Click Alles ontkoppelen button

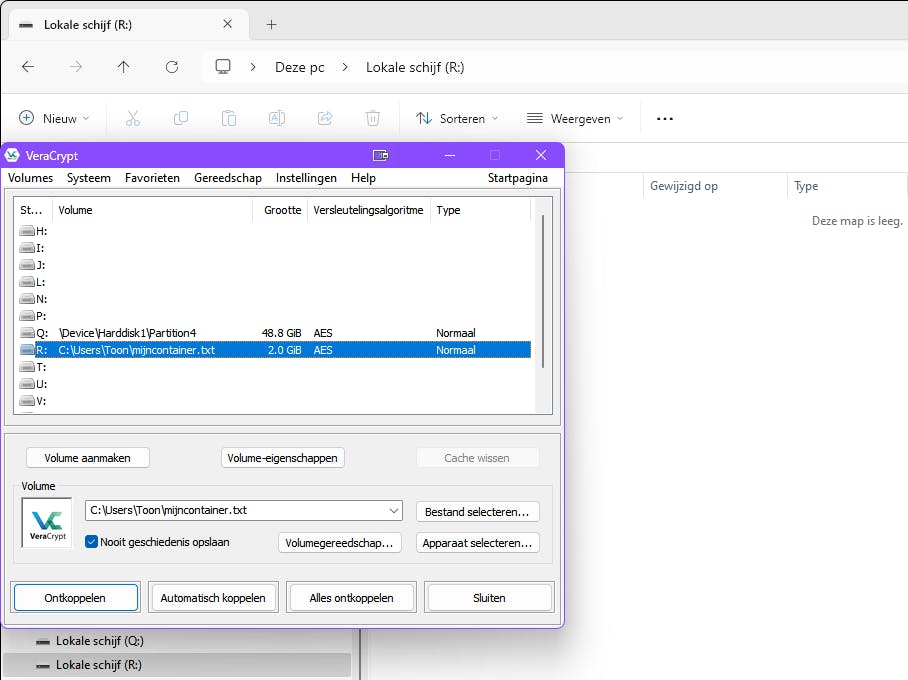point(352,597)
